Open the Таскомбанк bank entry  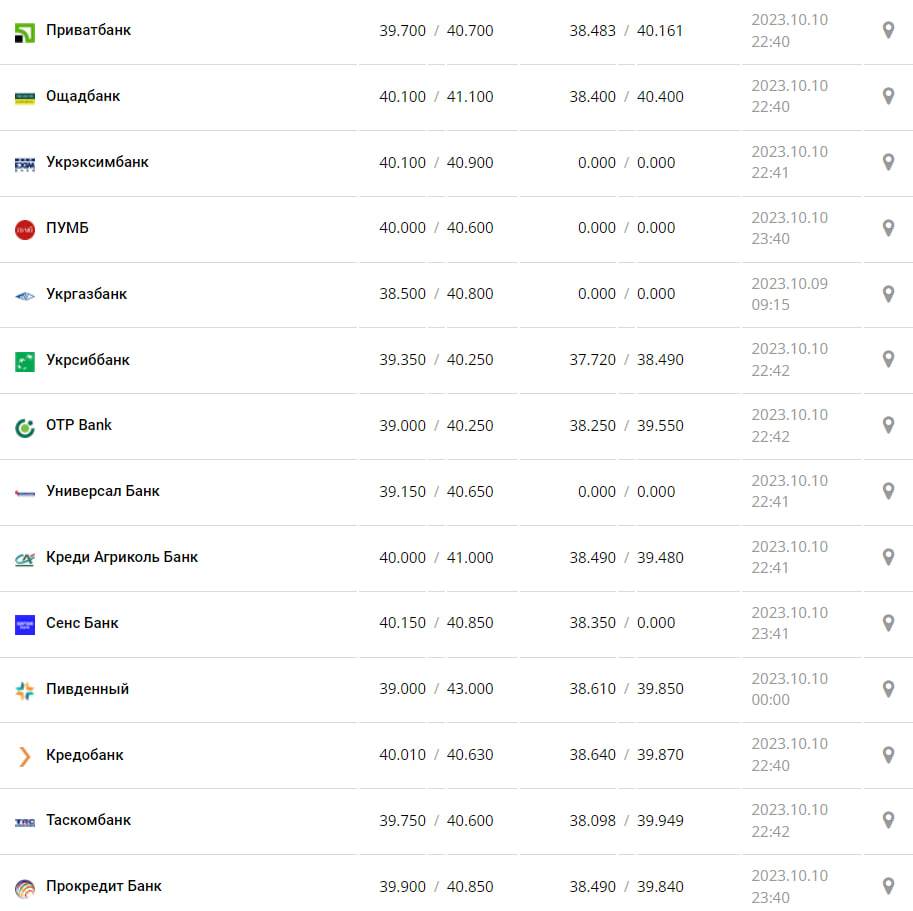88,820
